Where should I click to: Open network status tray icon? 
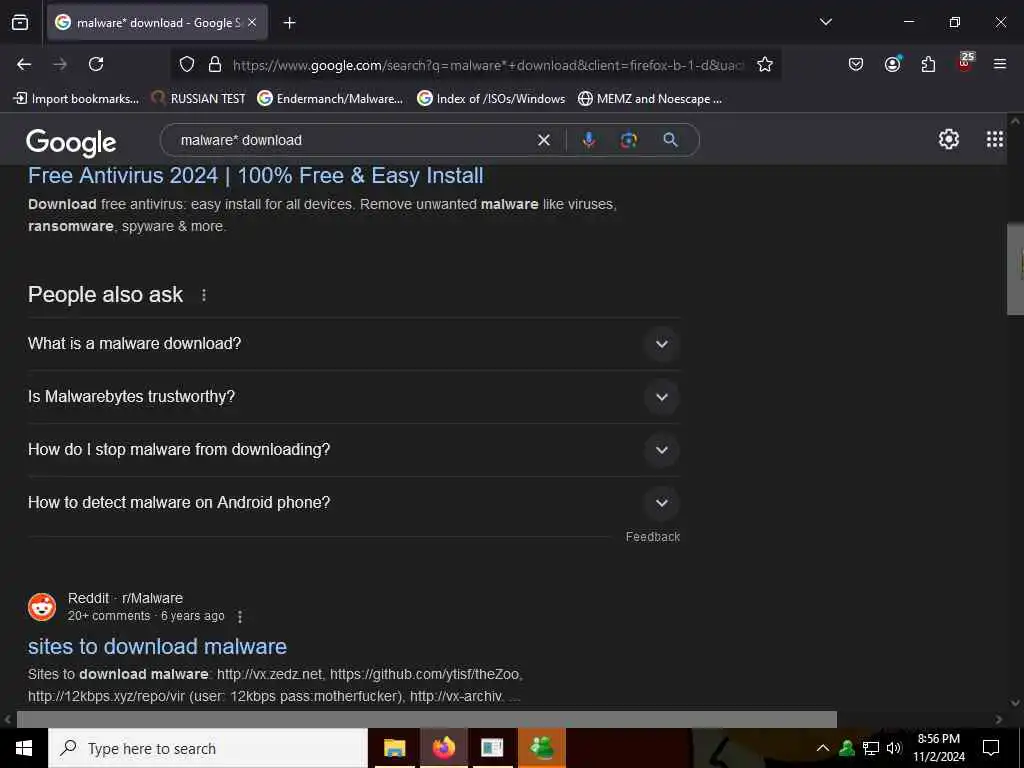click(871, 748)
